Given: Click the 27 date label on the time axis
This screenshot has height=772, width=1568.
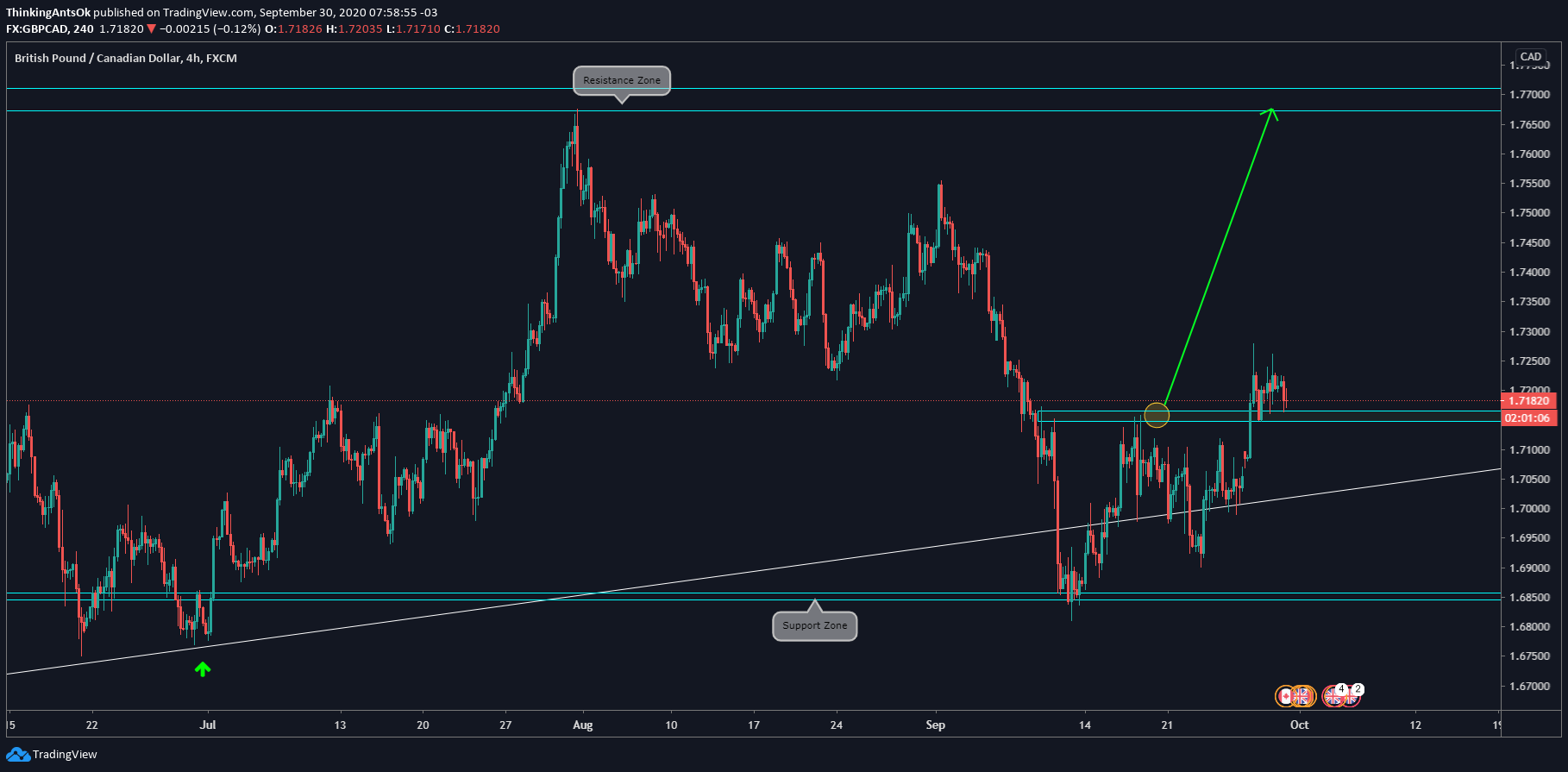Looking at the screenshot, I should (505, 725).
